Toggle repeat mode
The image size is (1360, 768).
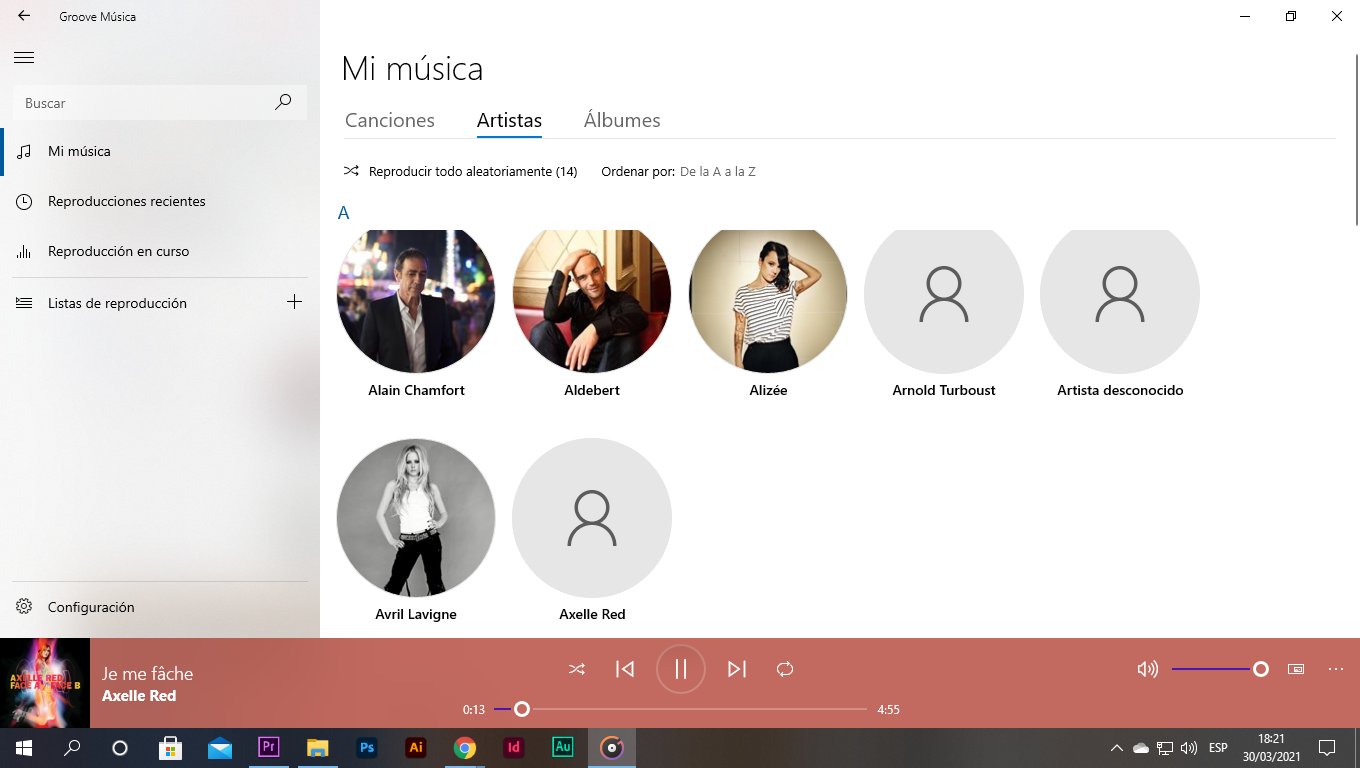point(785,669)
